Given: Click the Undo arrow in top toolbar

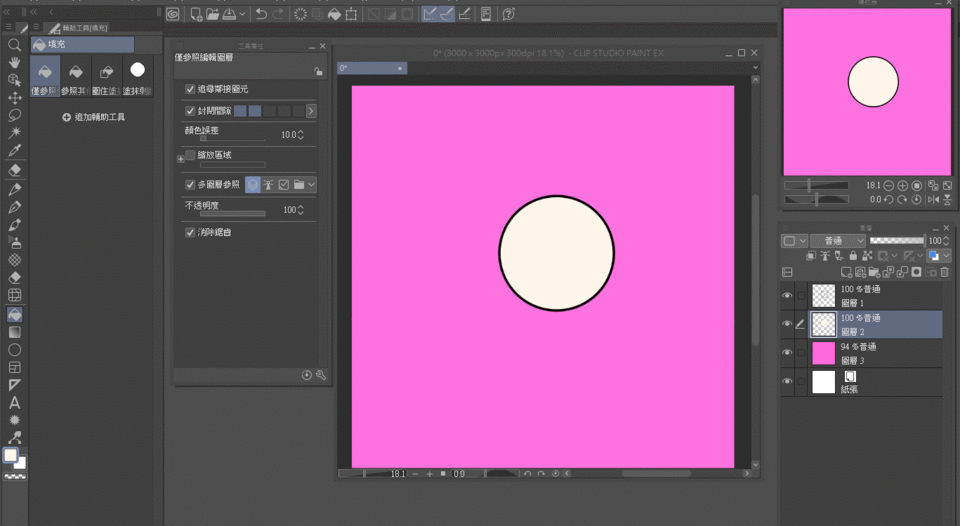Looking at the screenshot, I should point(261,14).
